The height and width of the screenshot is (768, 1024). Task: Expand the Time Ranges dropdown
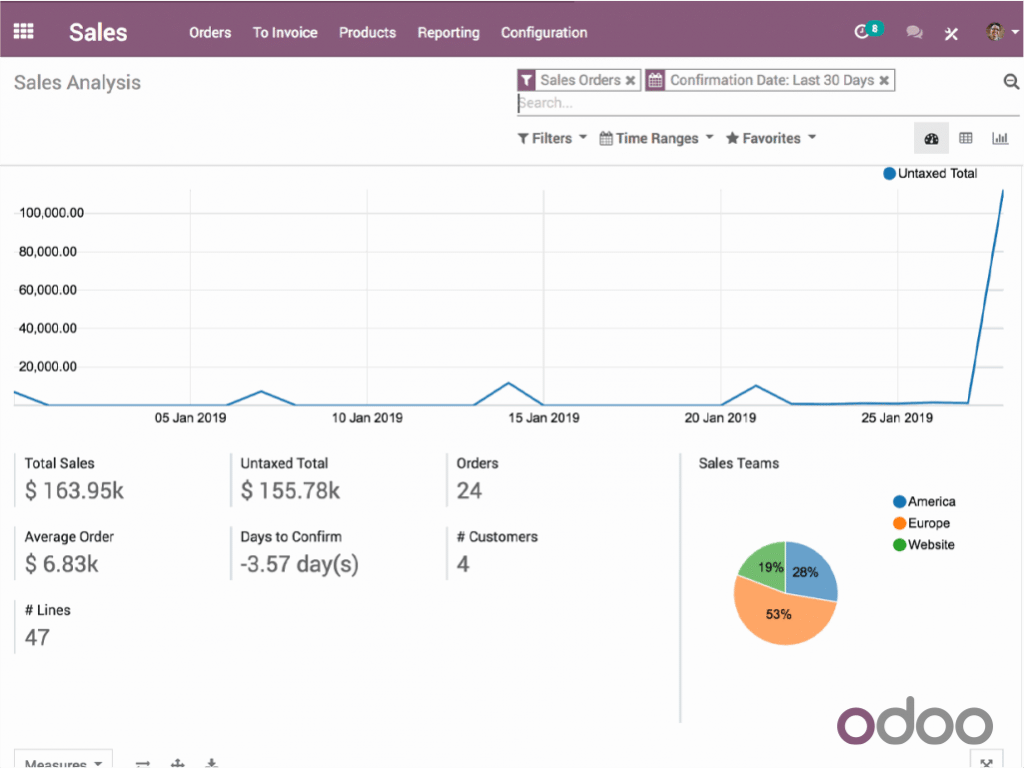pyautogui.click(x=655, y=138)
